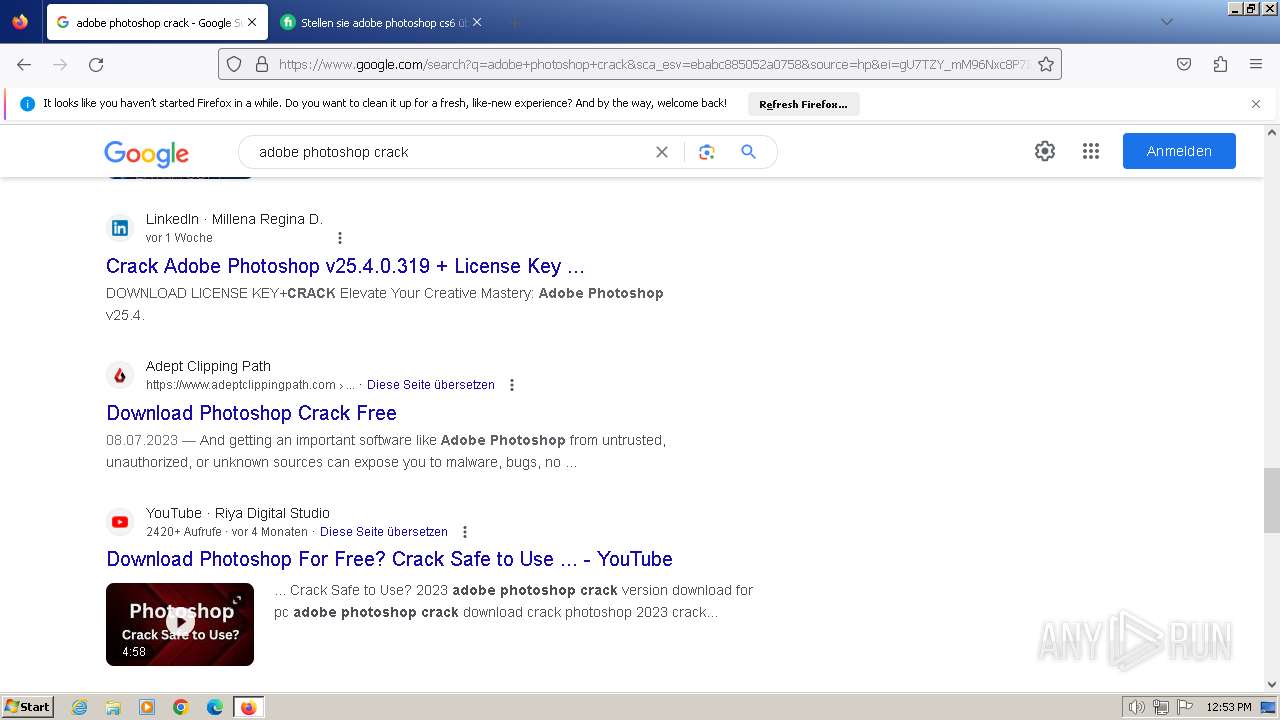Screen dimensions: 1280x720
Task: Submit search with the magnifier icon
Action: pos(748,152)
